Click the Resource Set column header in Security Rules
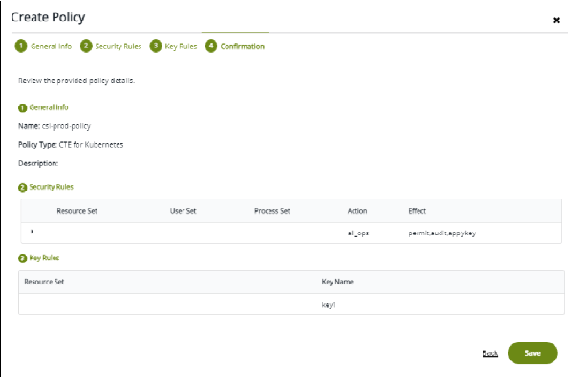This screenshot has height=377, width=568. pos(77,211)
